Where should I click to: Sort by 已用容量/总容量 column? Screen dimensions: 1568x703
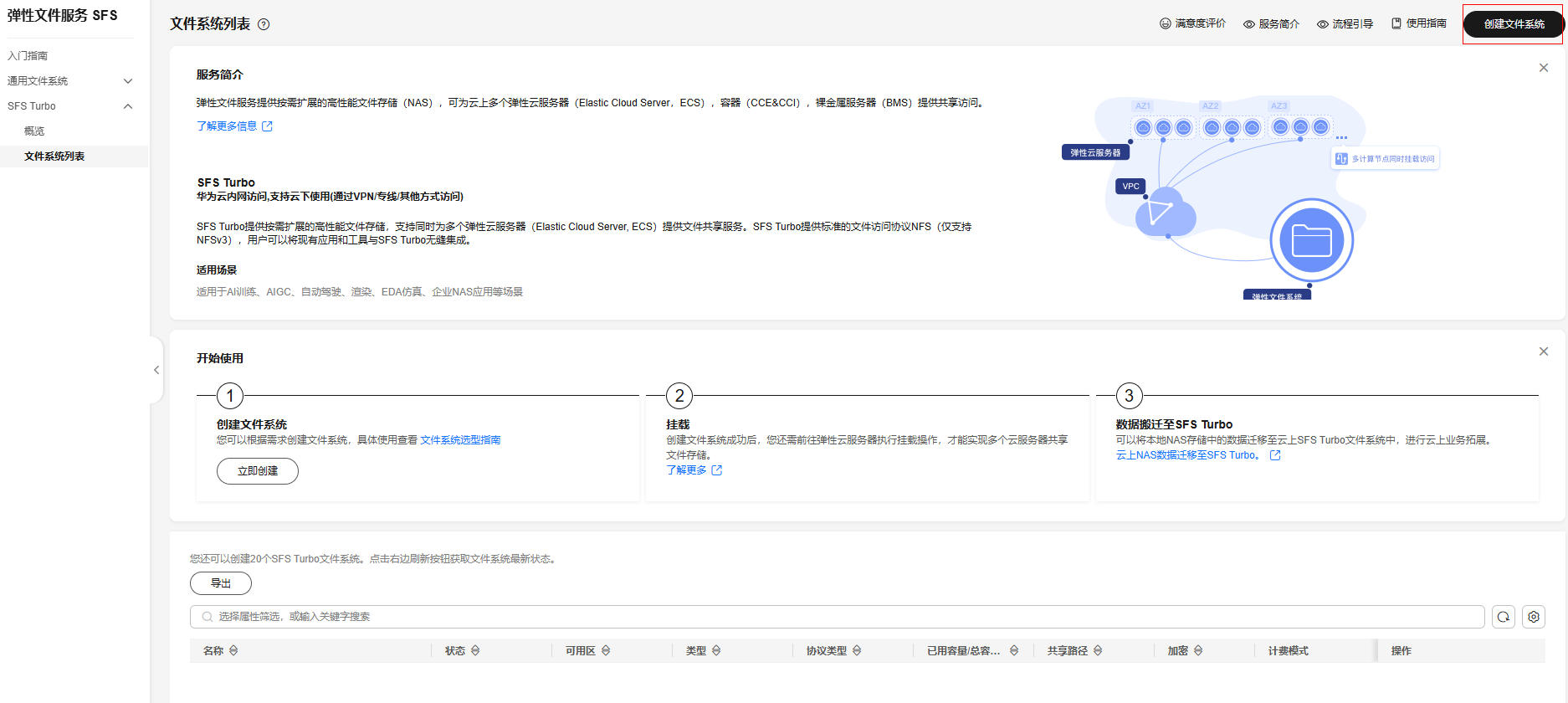[1014, 651]
